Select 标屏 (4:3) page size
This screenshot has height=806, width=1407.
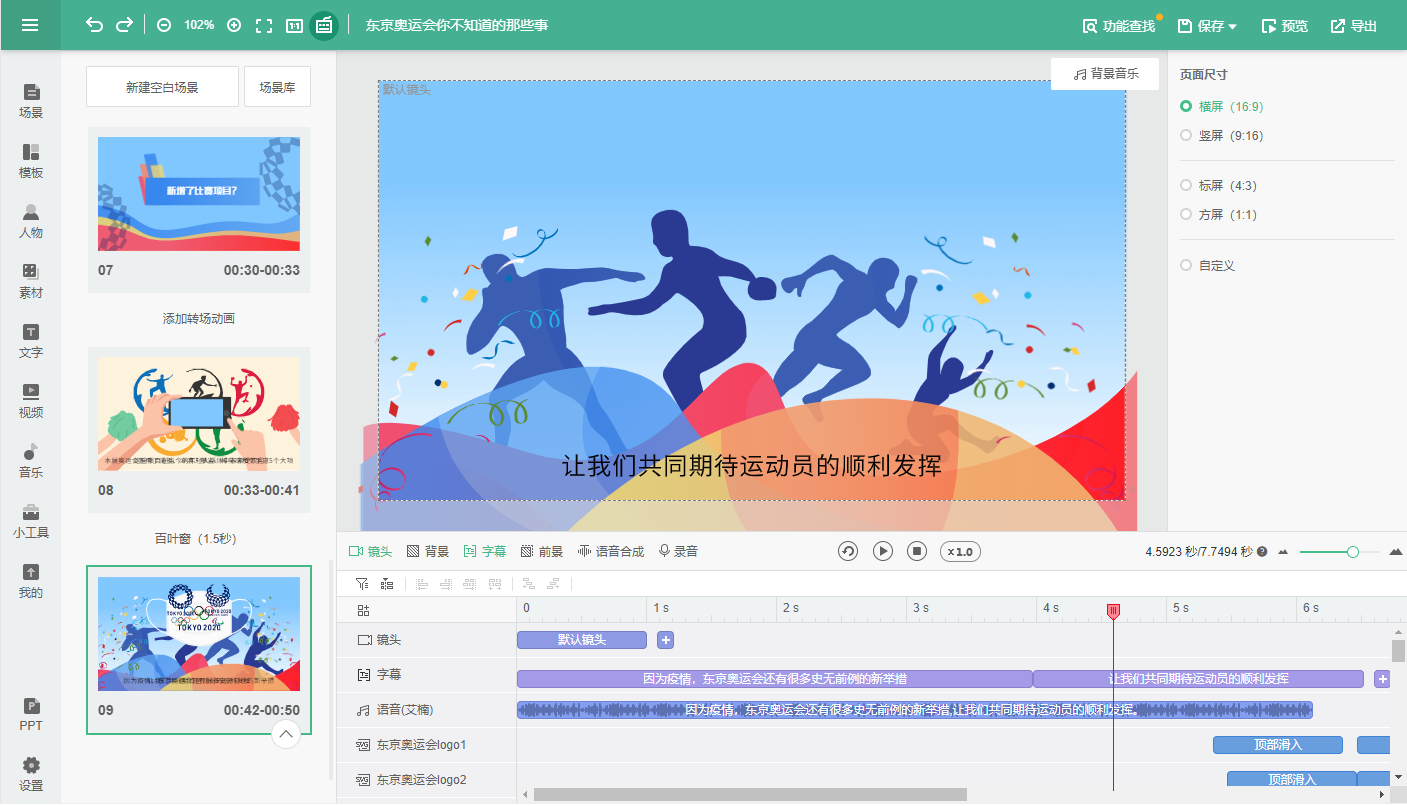point(1218,185)
